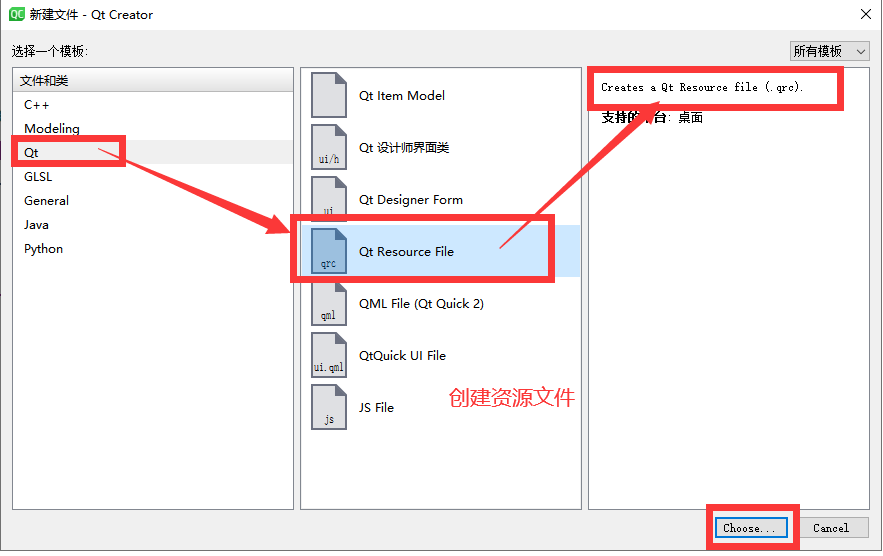Click the ui/h Qt designer class icon
This screenshot has width=883, height=556.
click(329, 147)
